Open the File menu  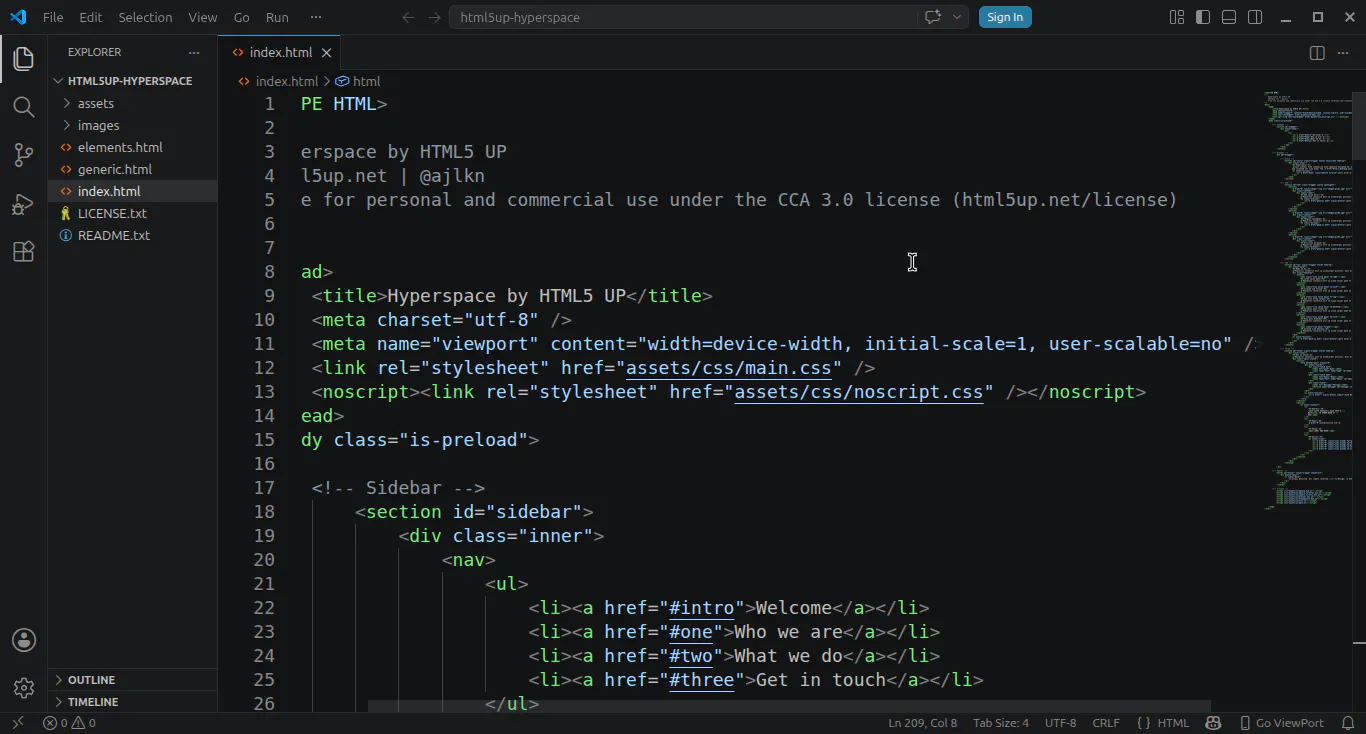pos(53,17)
